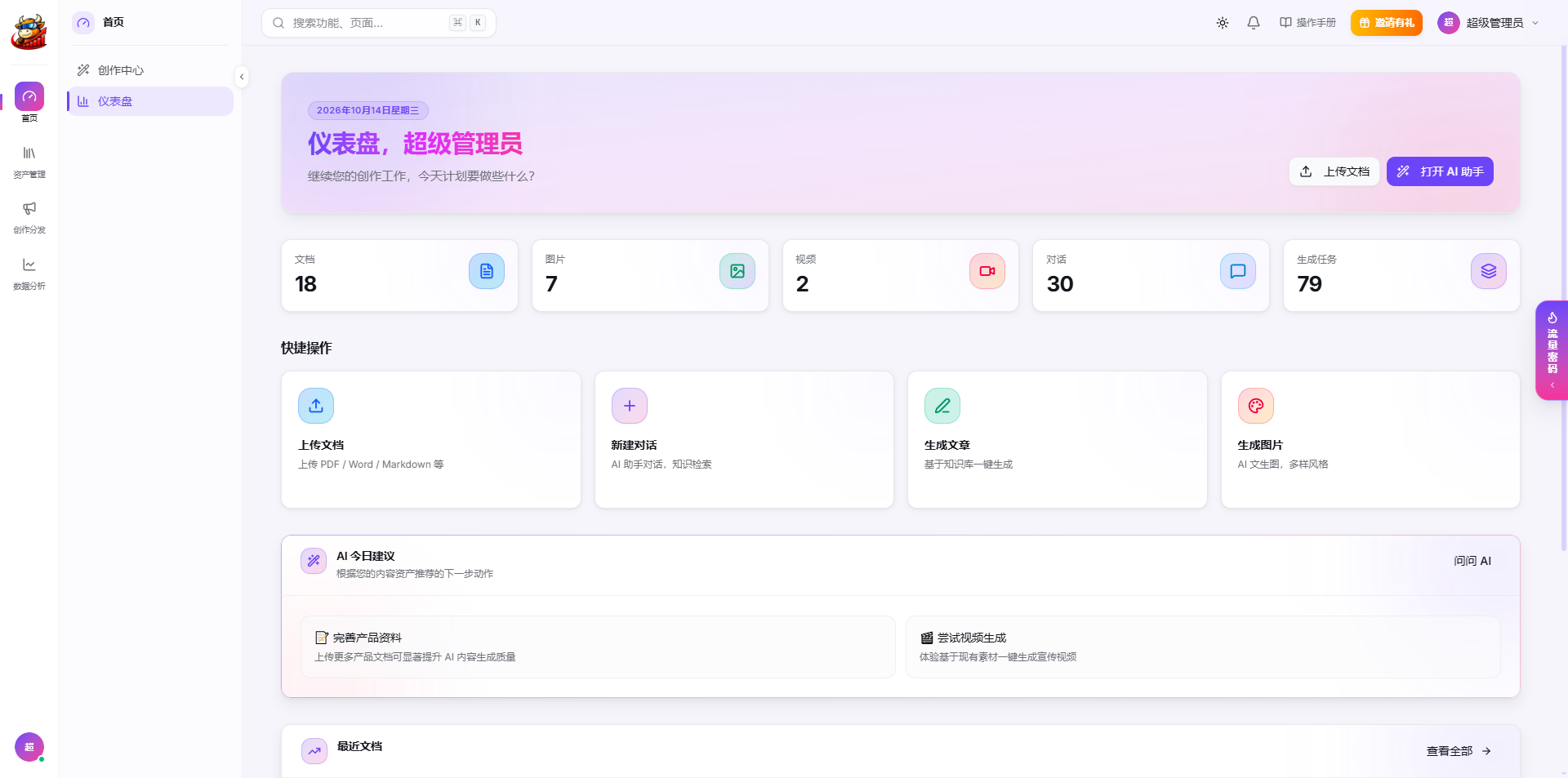
Task: Click the 生成文章 pen icon
Action: (x=942, y=406)
